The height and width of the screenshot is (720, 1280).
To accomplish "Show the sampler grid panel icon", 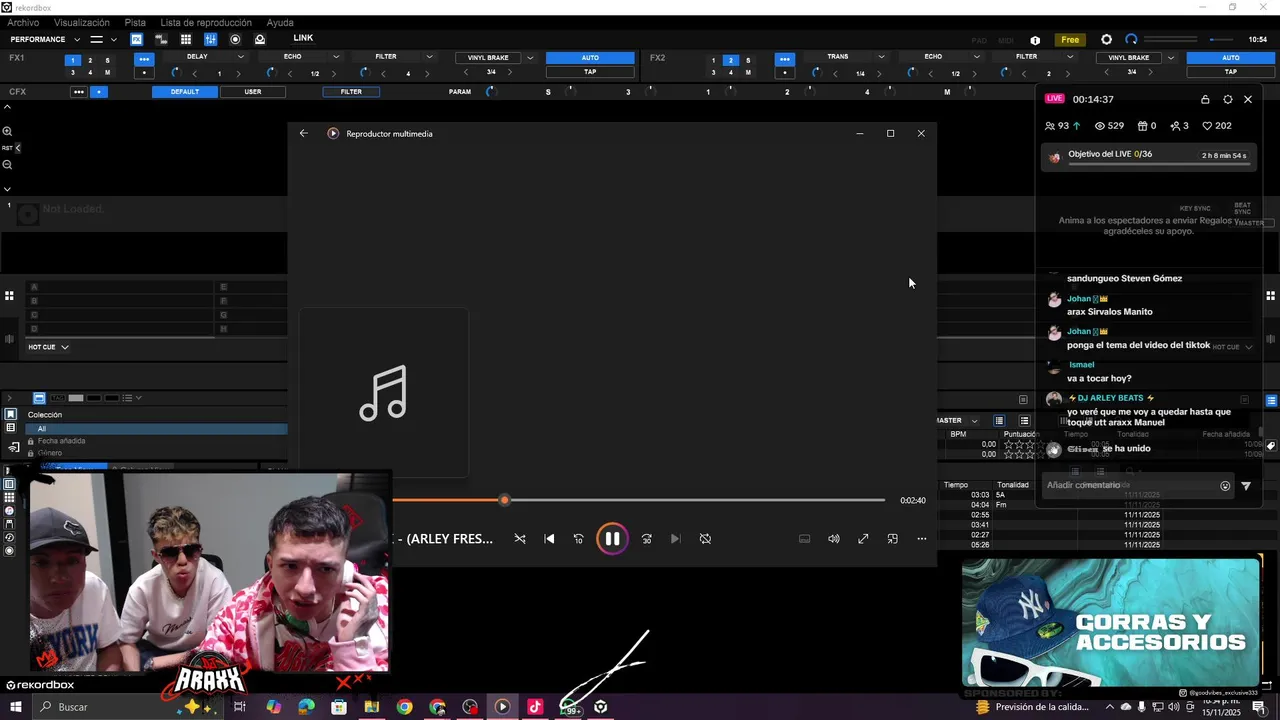I will point(186,39).
